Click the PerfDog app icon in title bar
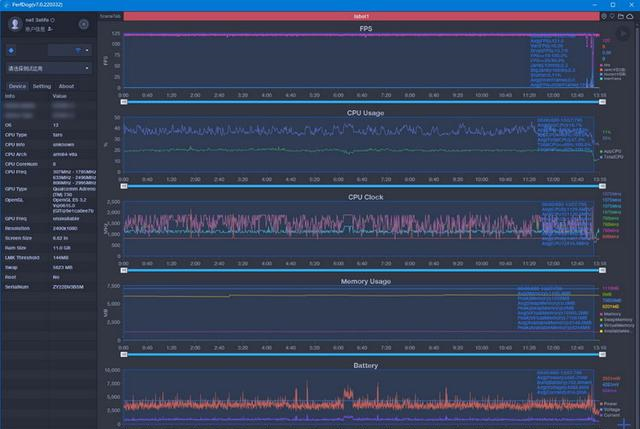Image resolution: width=640 pixels, height=429 pixels. click(x=6, y=4)
